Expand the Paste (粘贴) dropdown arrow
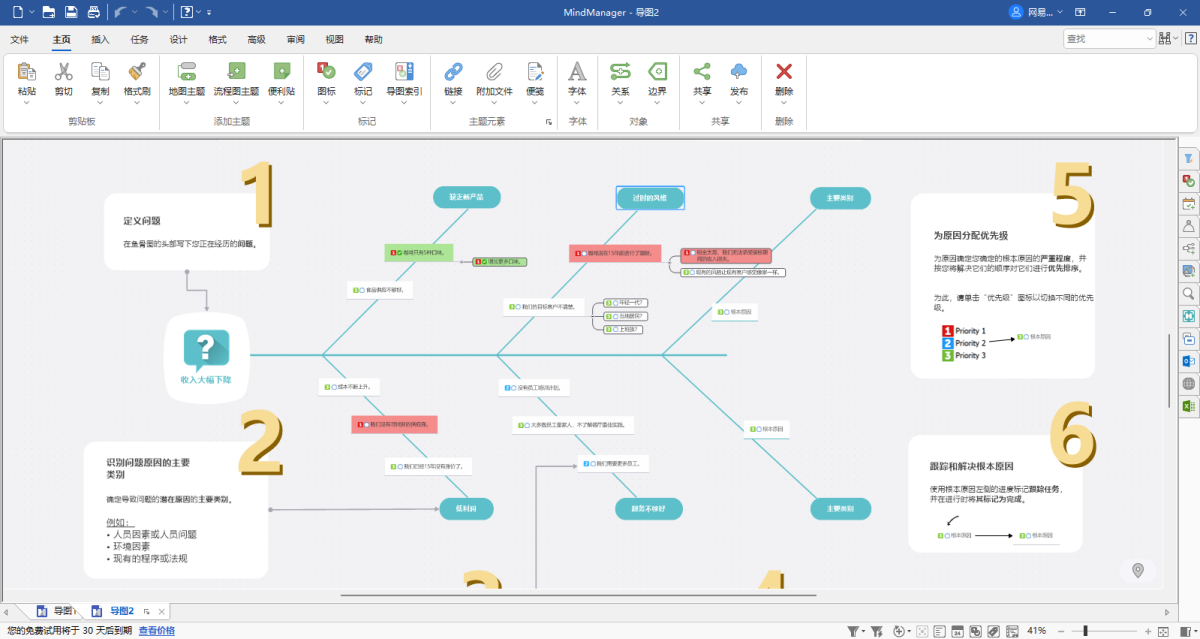The width and height of the screenshot is (1200, 639). point(27,101)
